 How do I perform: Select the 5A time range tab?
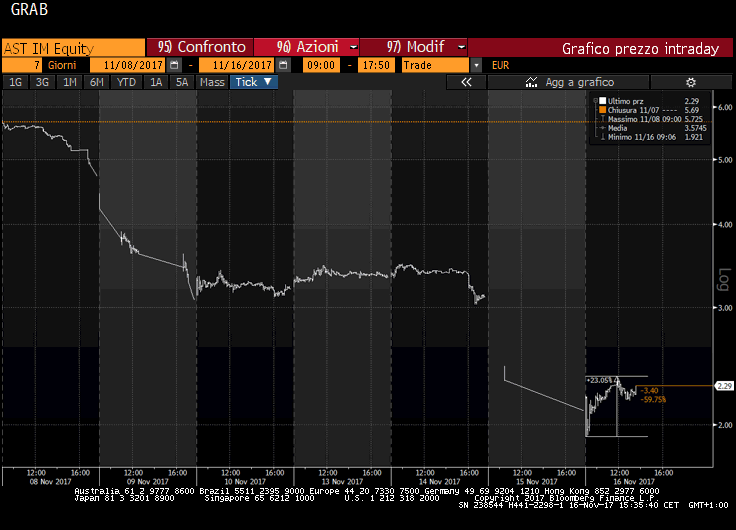(182, 83)
